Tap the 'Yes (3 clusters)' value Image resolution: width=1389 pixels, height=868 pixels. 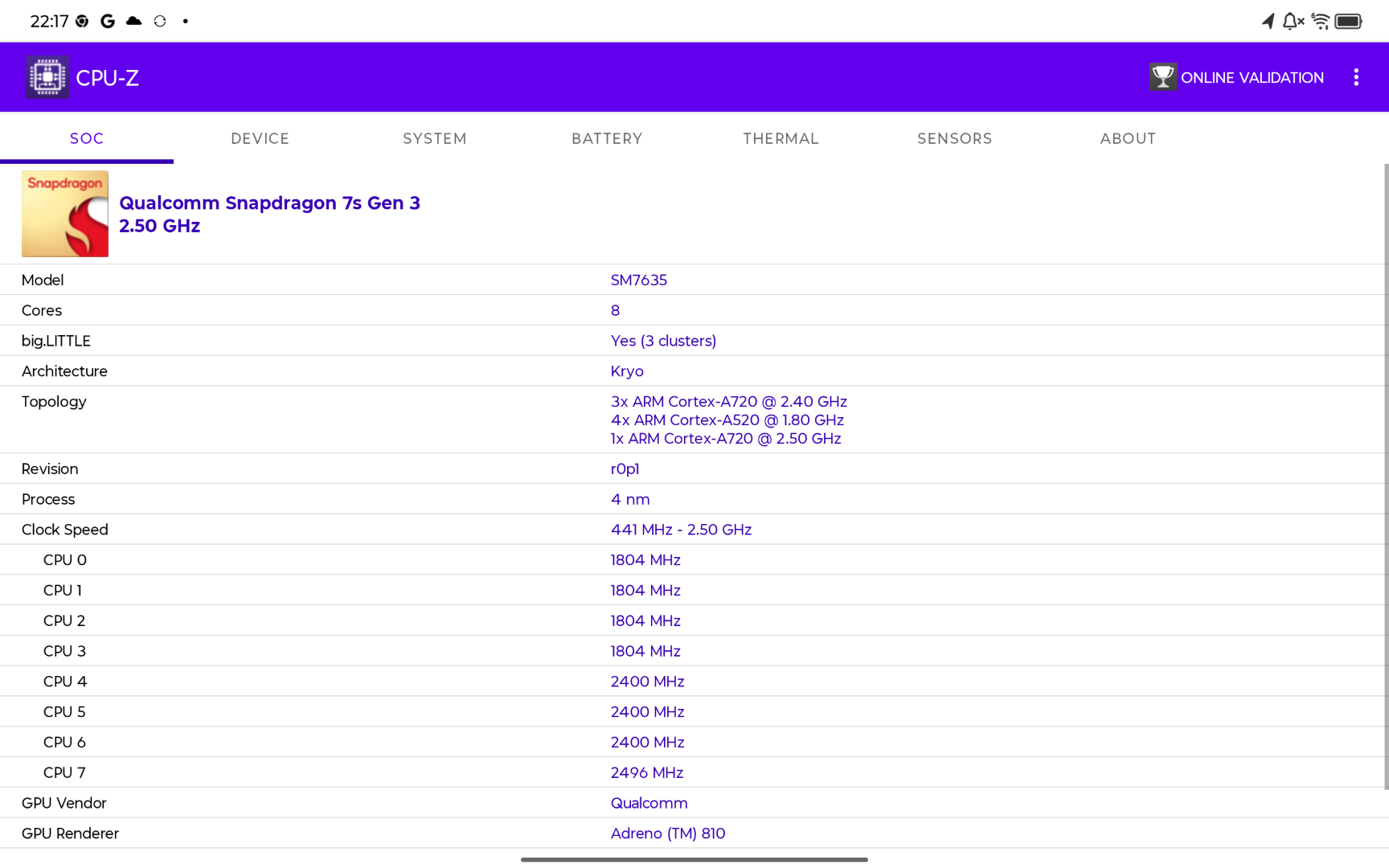point(664,341)
